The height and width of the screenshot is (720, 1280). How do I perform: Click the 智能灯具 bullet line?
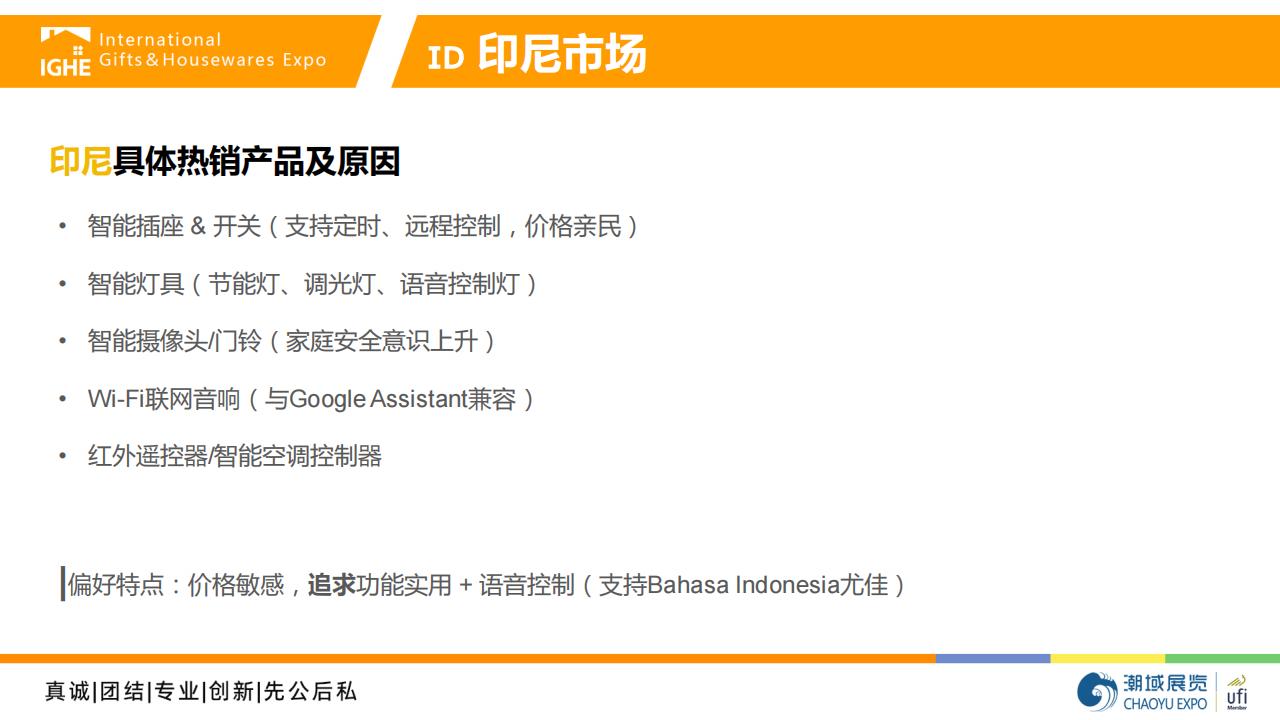(312, 284)
